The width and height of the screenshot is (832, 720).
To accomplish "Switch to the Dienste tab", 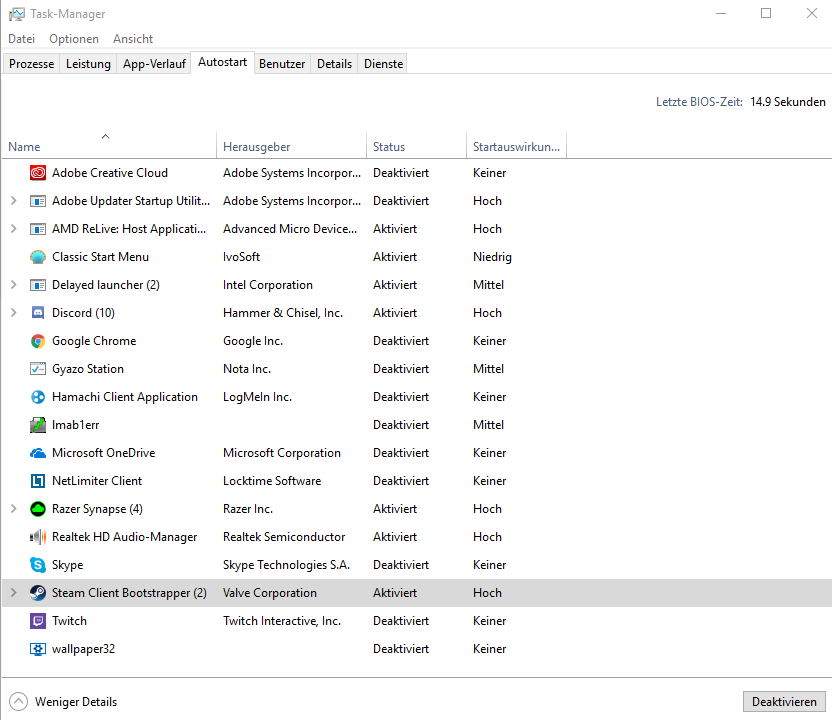I will coord(383,64).
